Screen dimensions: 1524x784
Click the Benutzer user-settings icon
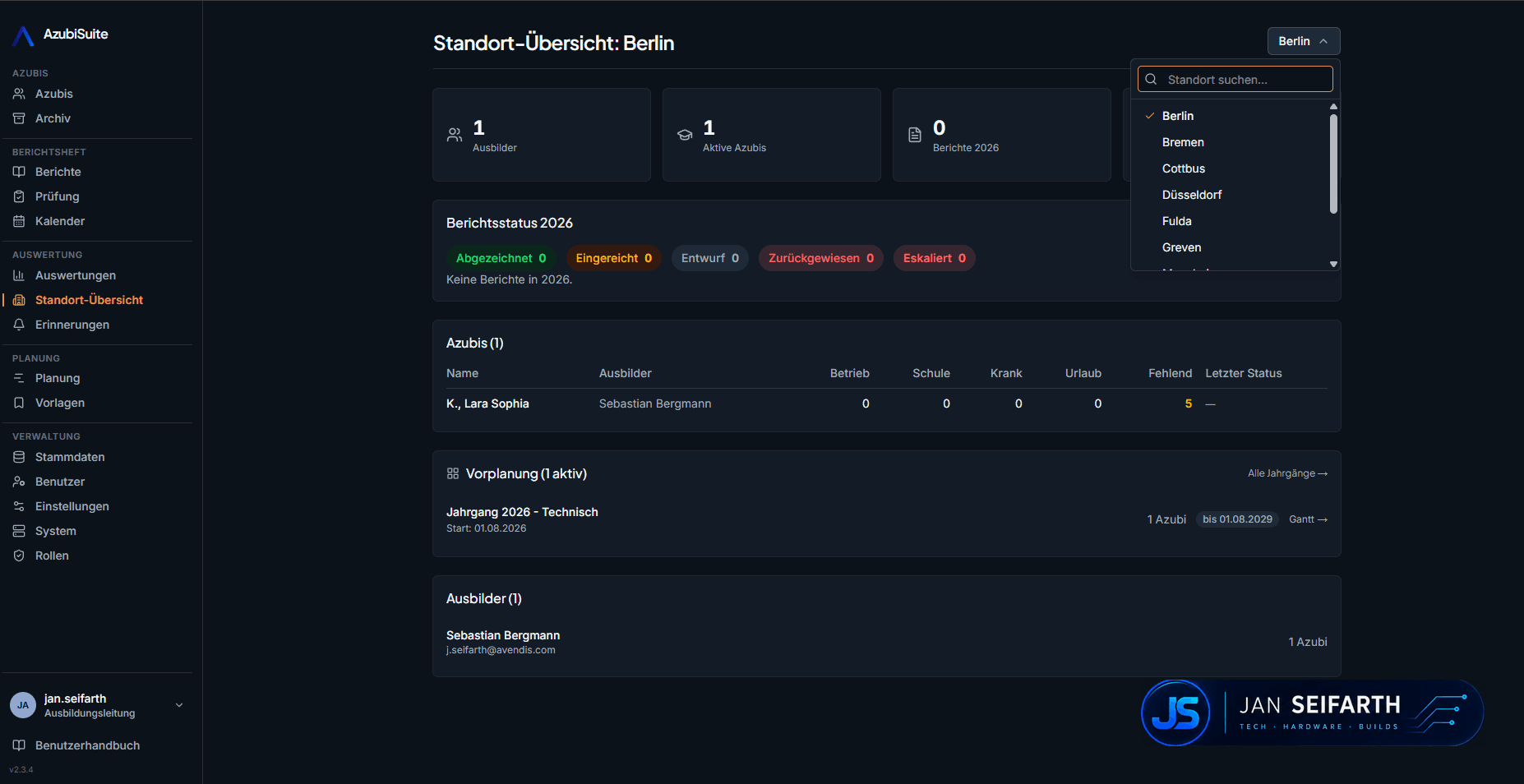coord(19,482)
